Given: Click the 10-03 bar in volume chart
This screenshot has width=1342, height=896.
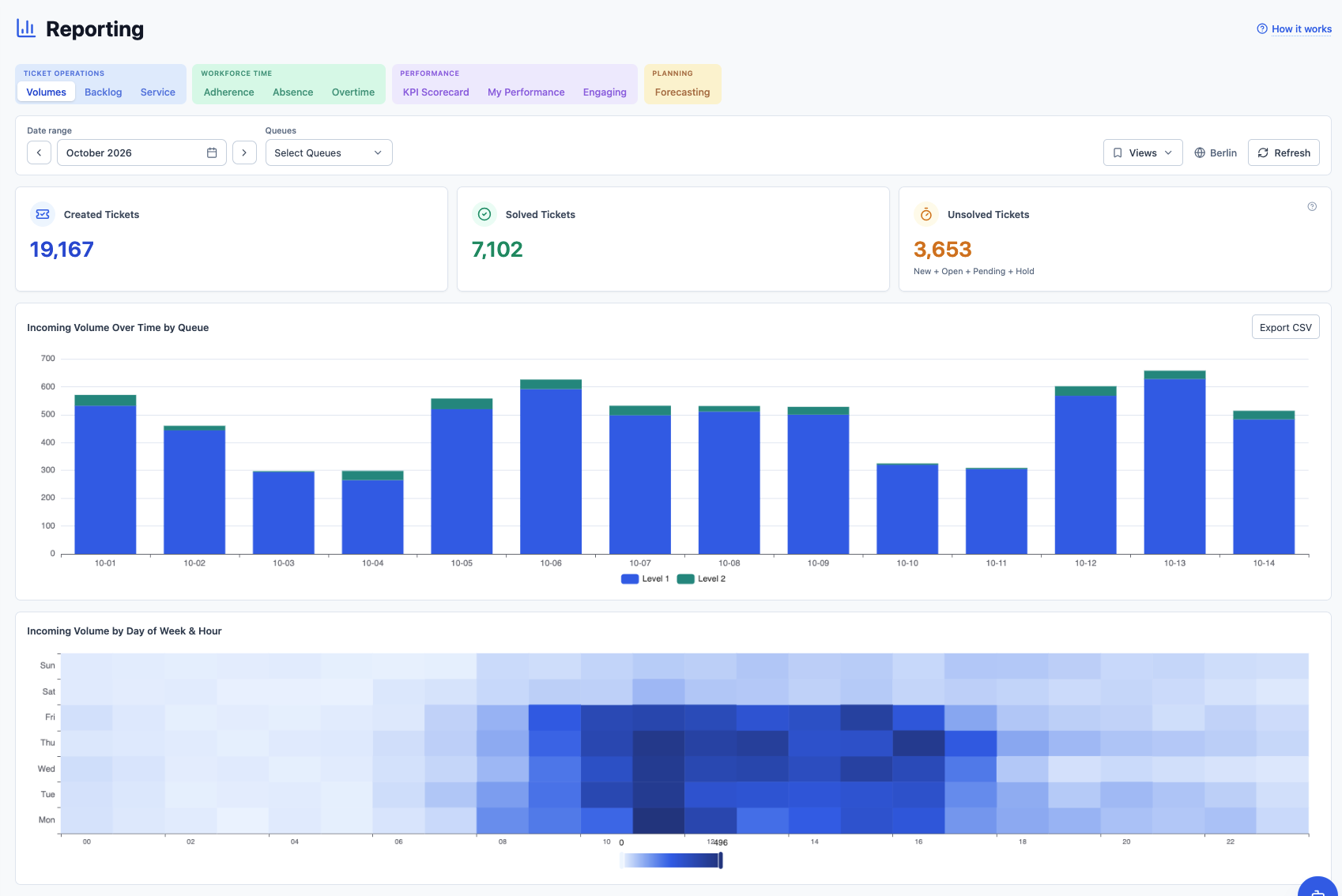Looking at the screenshot, I should point(284,512).
